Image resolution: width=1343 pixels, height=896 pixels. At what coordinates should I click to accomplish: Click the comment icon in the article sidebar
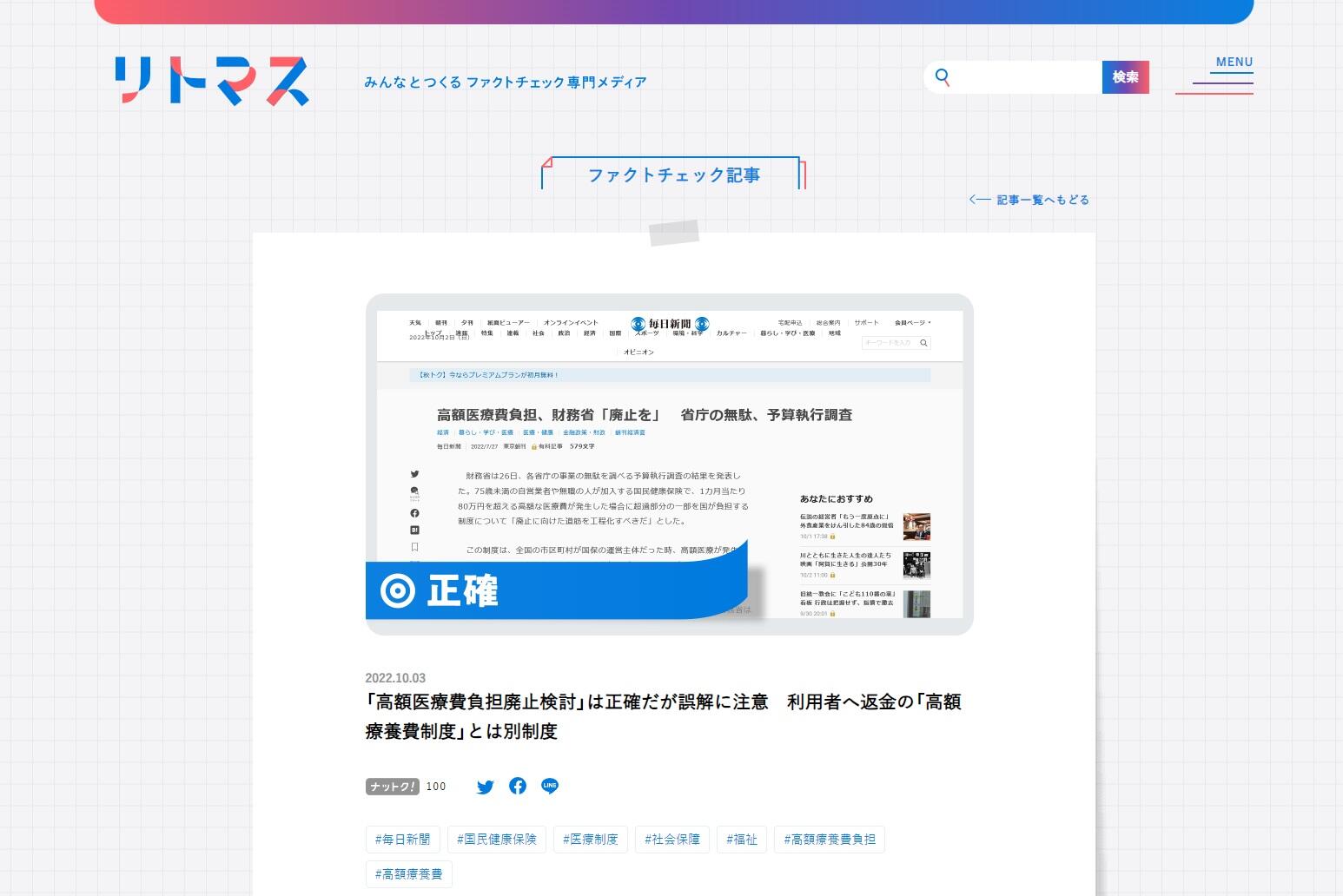tap(414, 491)
